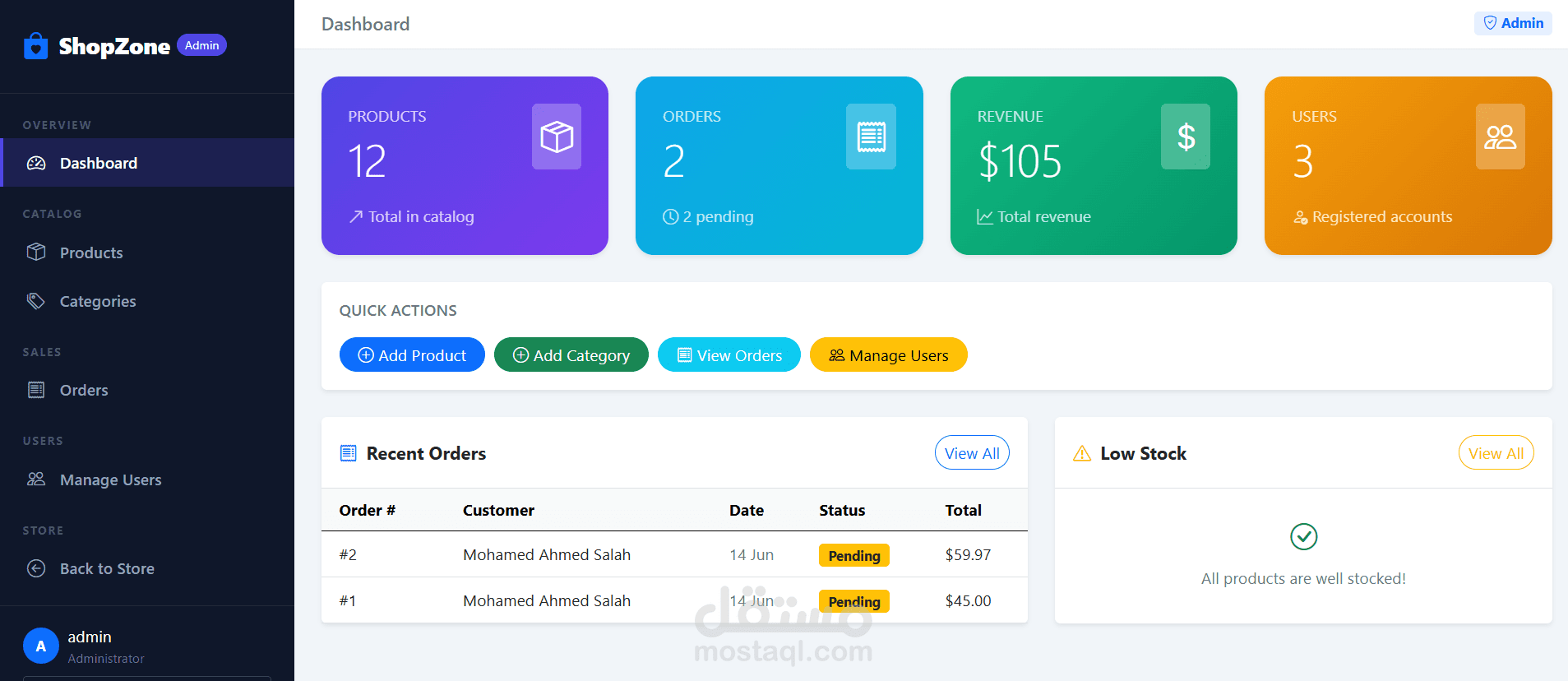Viewport: 1568px width, 681px height.
Task: Click the Add Product button
Action: [x=412, y=354]
